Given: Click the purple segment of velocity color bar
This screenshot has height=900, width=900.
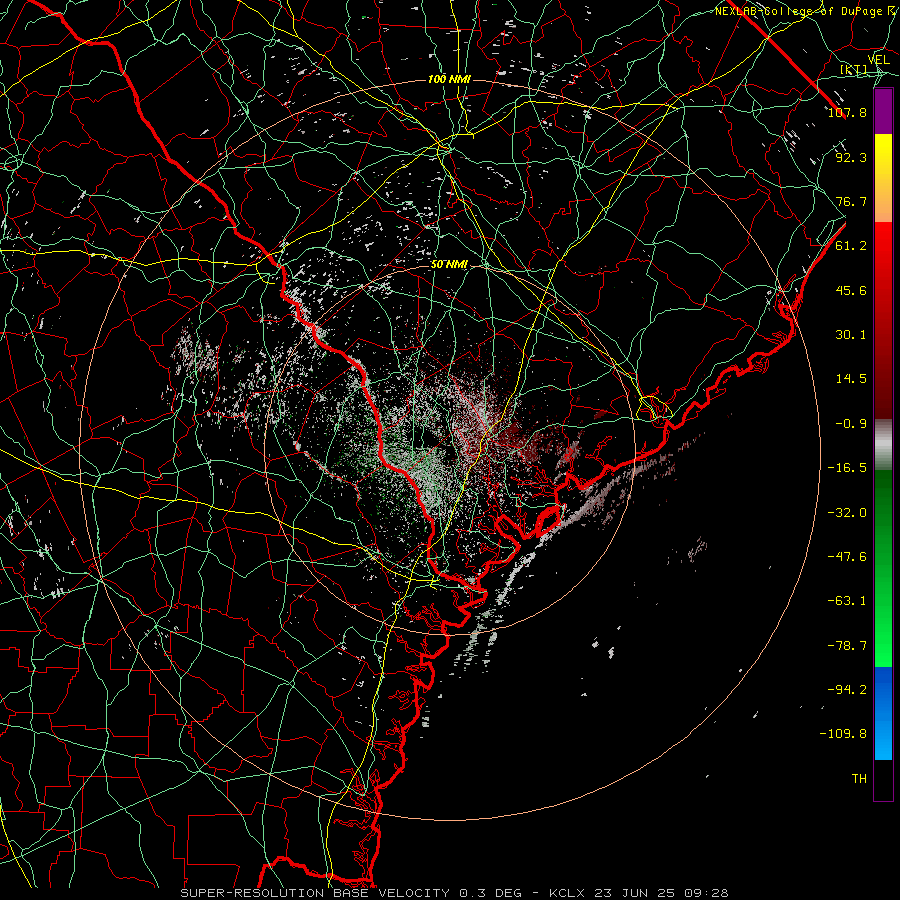Looking at the screenshot, I should click(883, 112).
